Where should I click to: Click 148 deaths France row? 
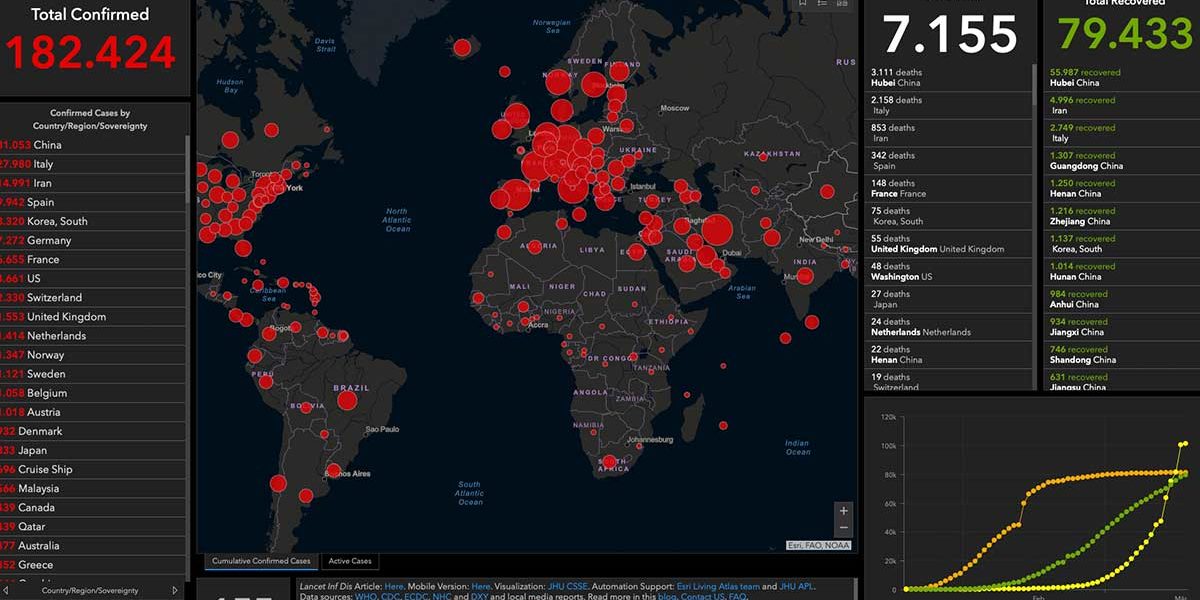[948, 188]
